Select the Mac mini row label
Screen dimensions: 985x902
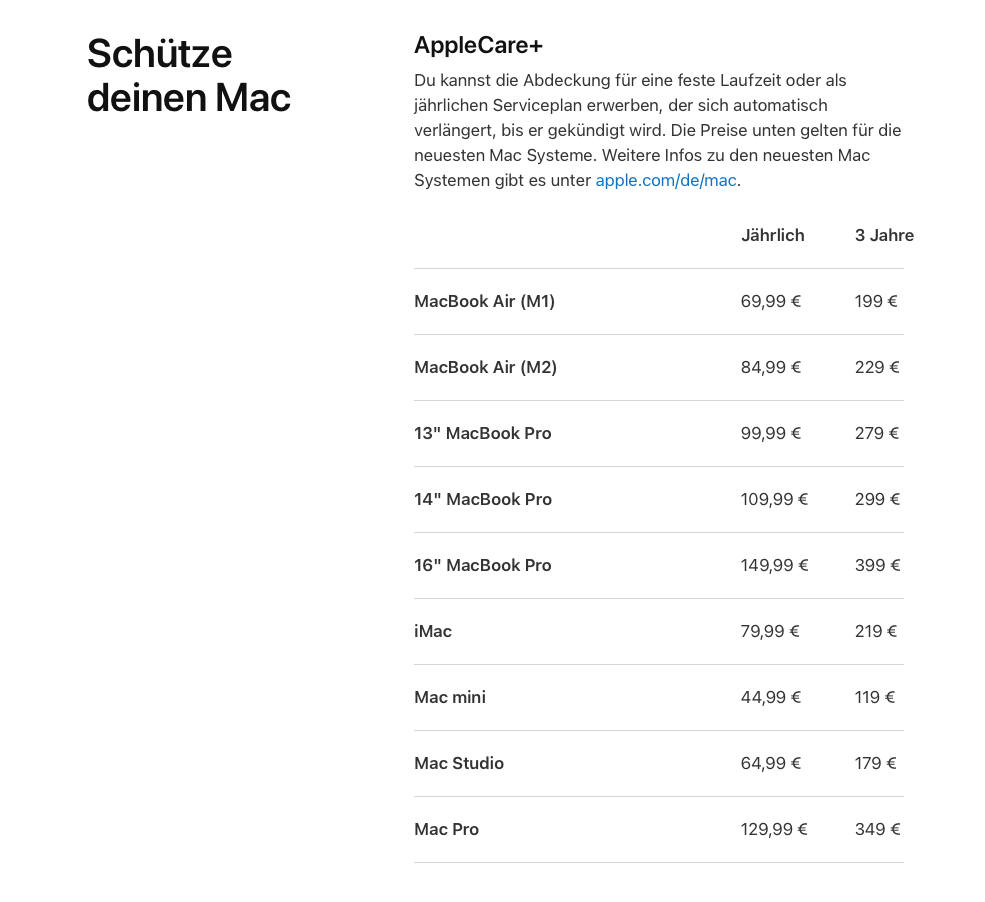coord(450,697)
